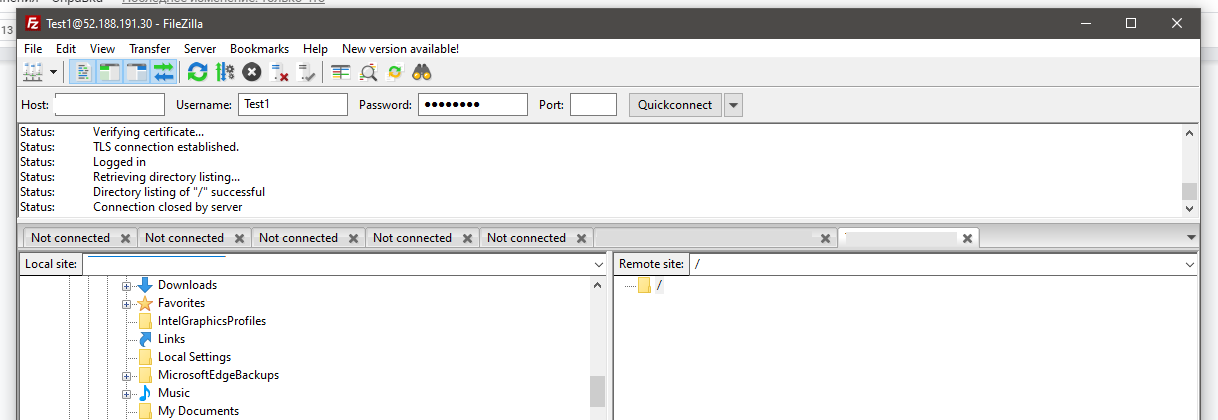1218x420 pixels.
Task: Select the Downloads folder in local tree
Action: tap(187, 285)
